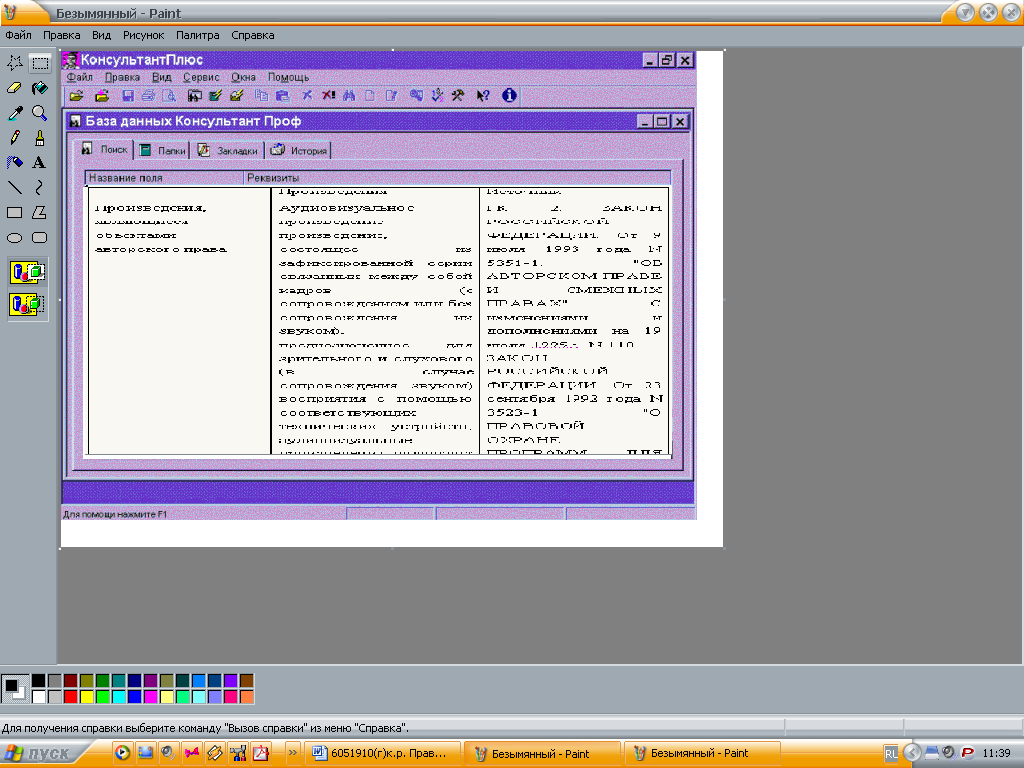Choose the rectangular Select tool

[40, 63]
